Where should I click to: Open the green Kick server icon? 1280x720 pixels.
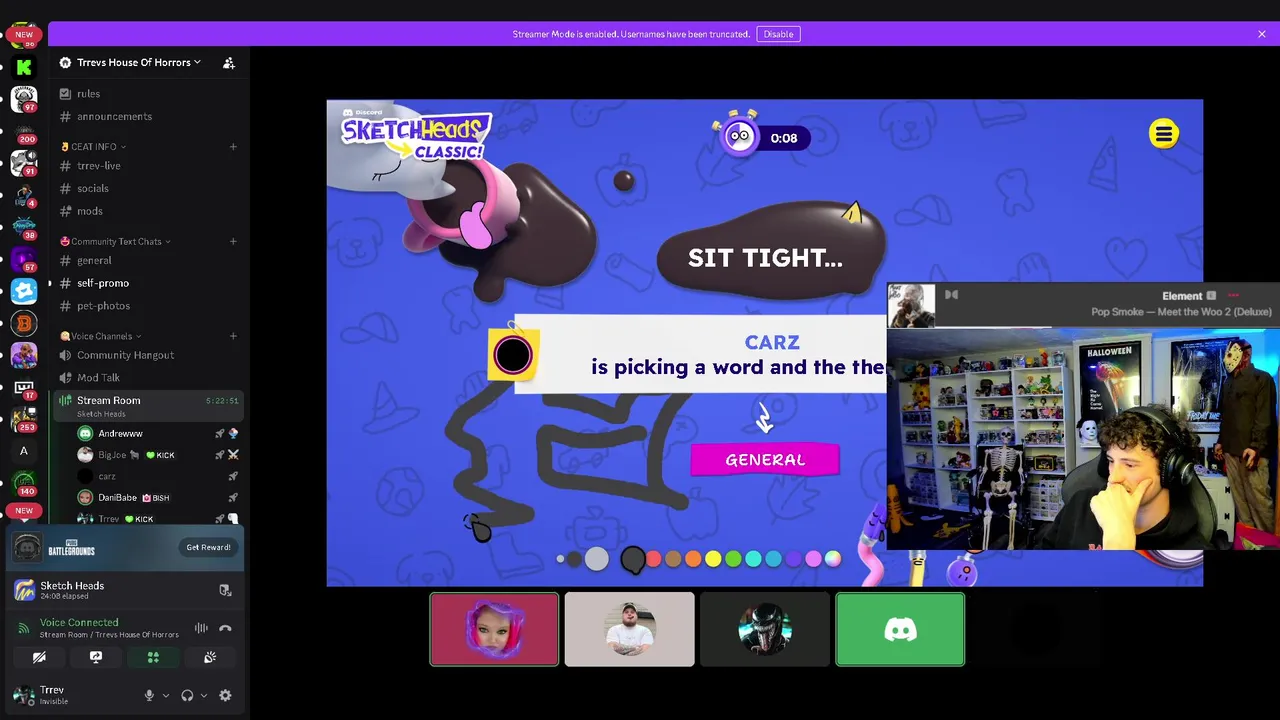click(x=24, y=67)
